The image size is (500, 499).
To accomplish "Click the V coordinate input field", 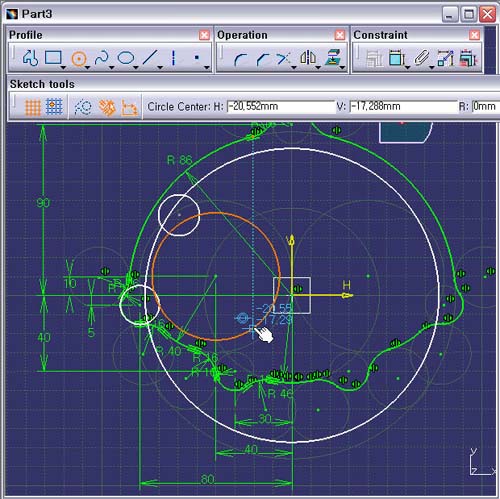I will coord(403,106).
